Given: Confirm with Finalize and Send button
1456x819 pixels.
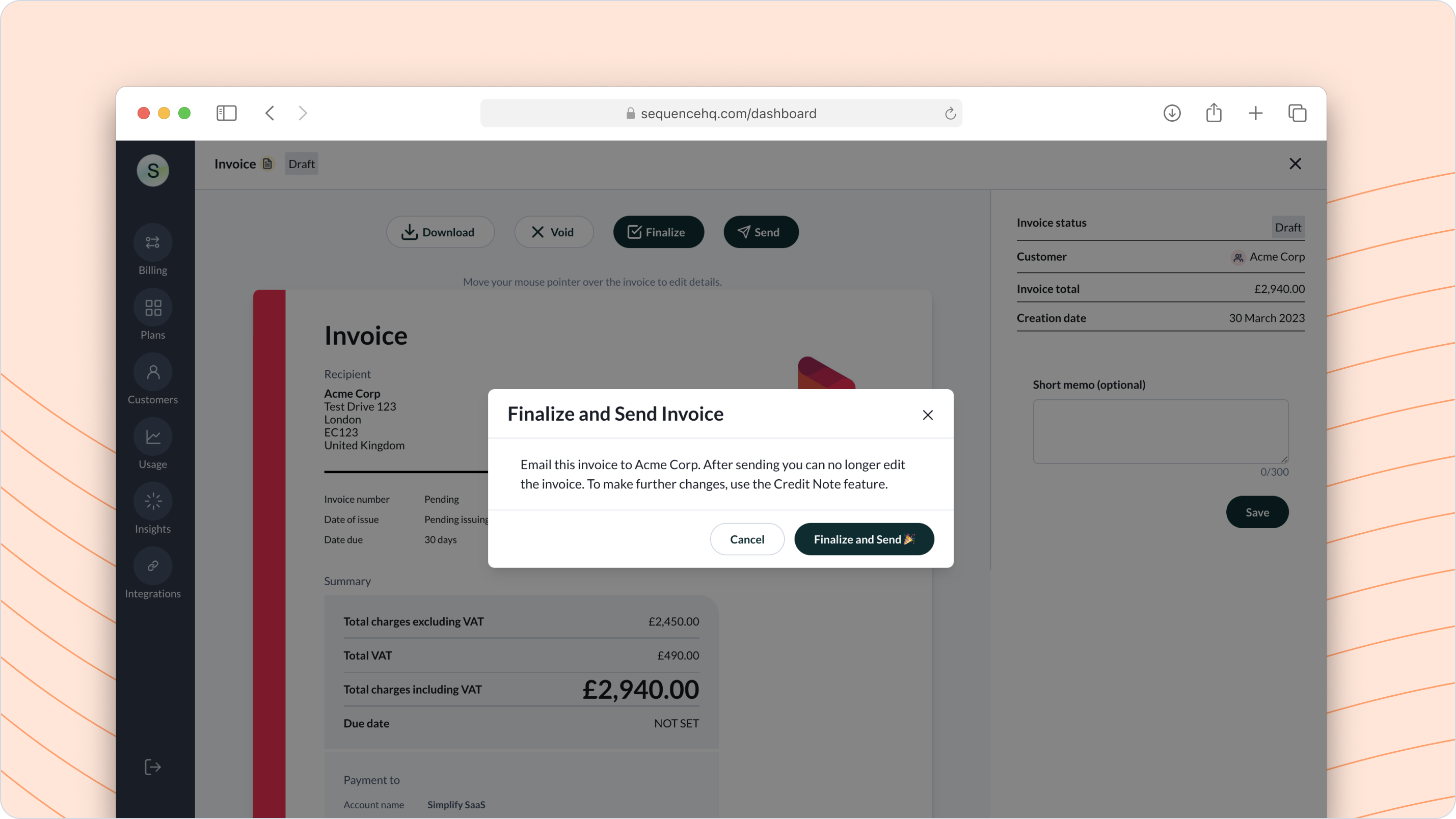Looking at the screenshot, I should click(864, 539).
